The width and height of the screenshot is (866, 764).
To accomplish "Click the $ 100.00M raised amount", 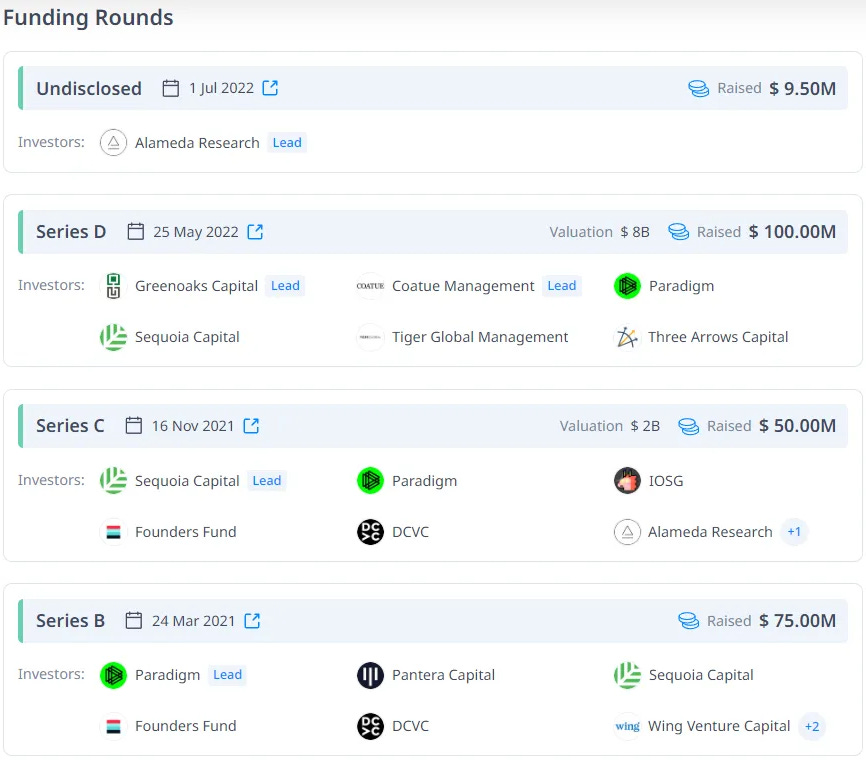I will tap(793, 232).
